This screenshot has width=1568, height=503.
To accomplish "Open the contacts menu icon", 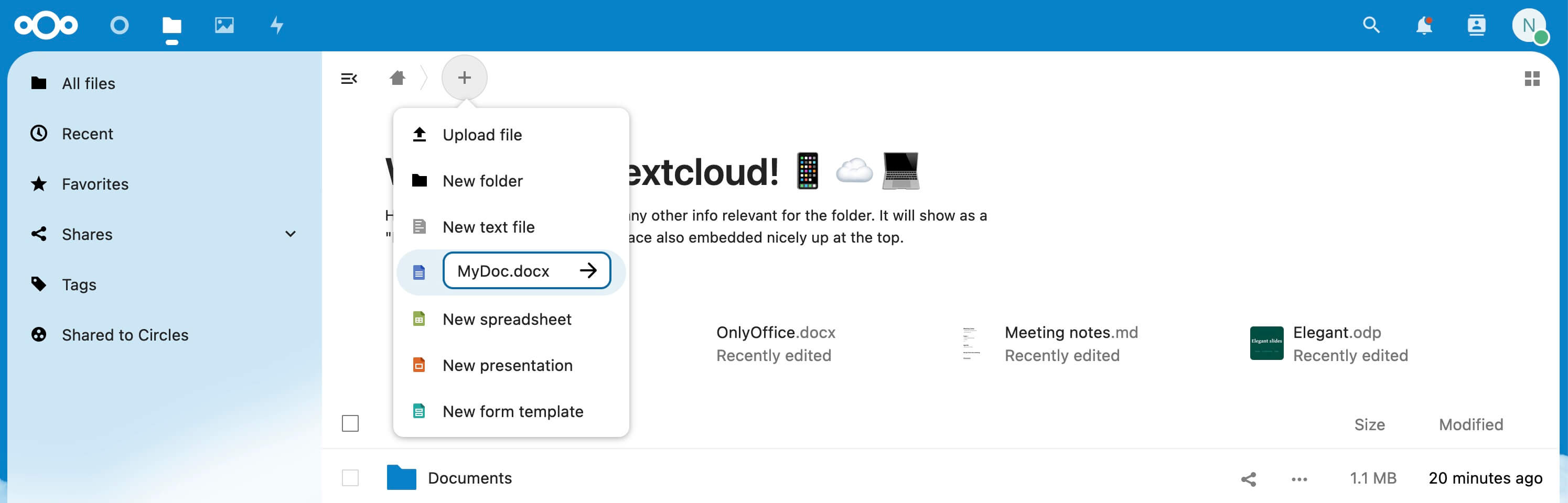I will point(1476,25).
